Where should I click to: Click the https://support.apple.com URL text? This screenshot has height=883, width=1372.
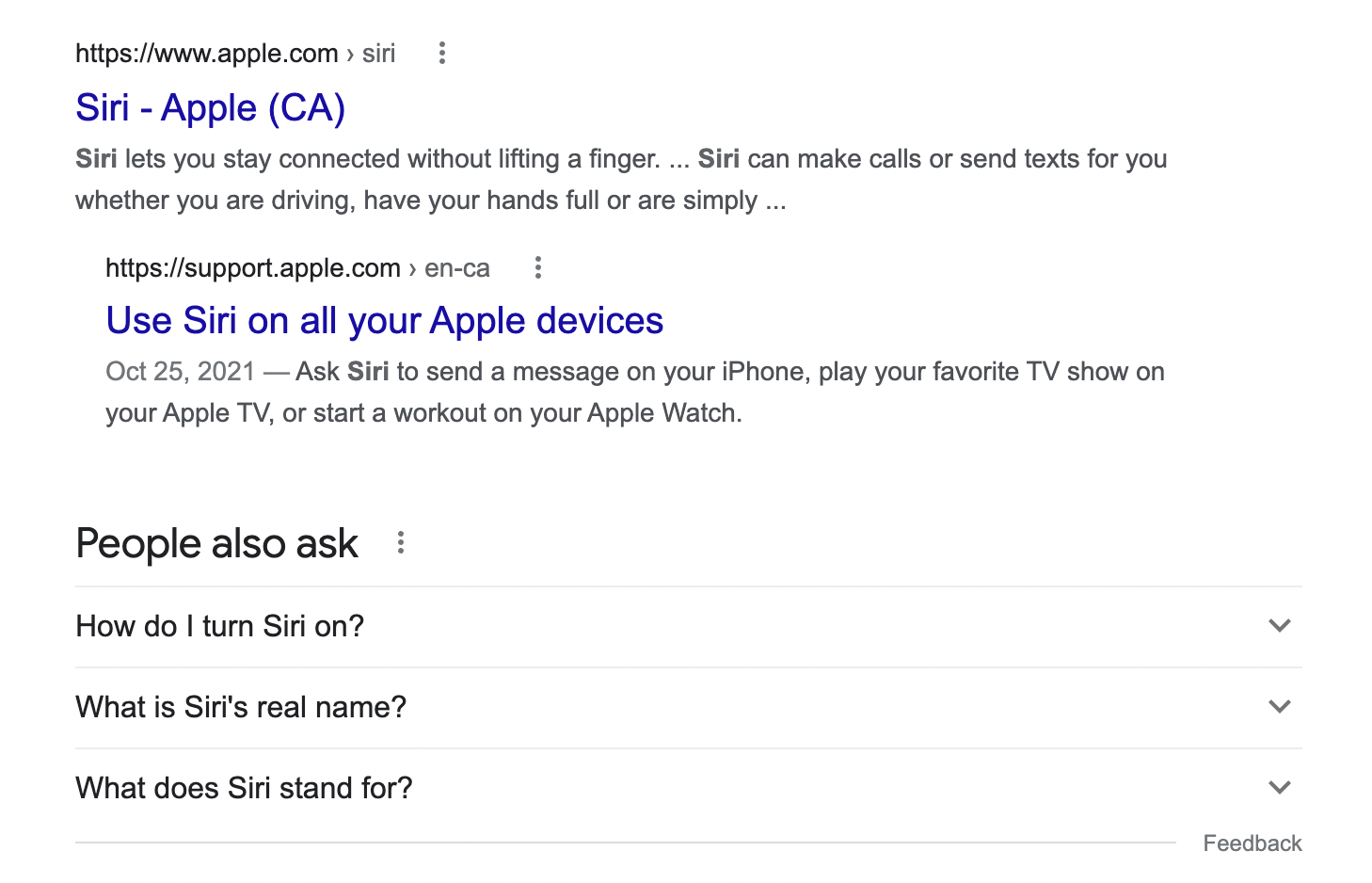coord(253,268)
